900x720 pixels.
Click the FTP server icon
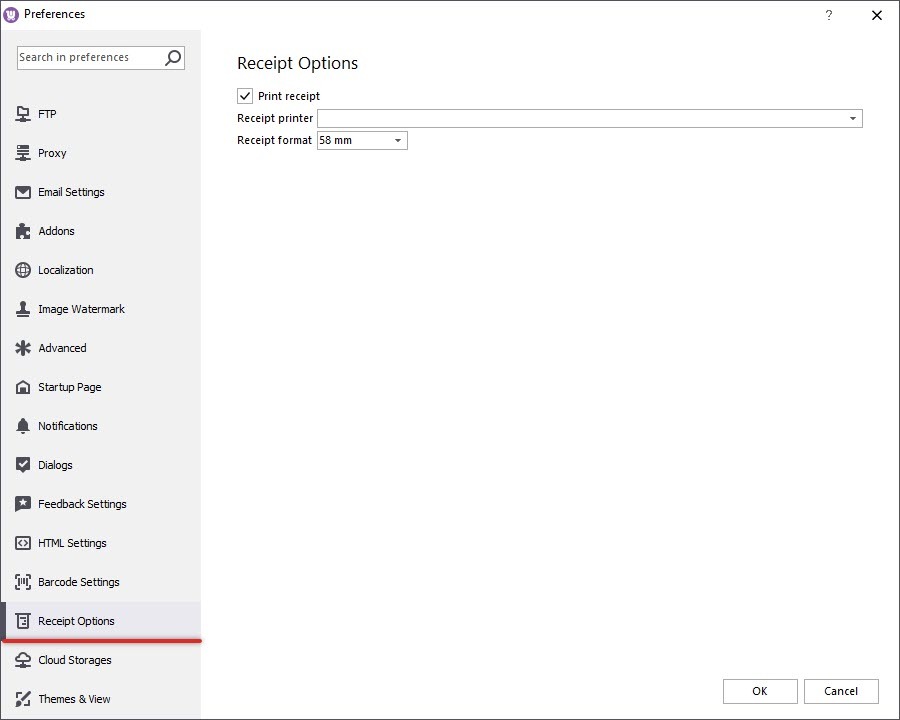(23, 114)
